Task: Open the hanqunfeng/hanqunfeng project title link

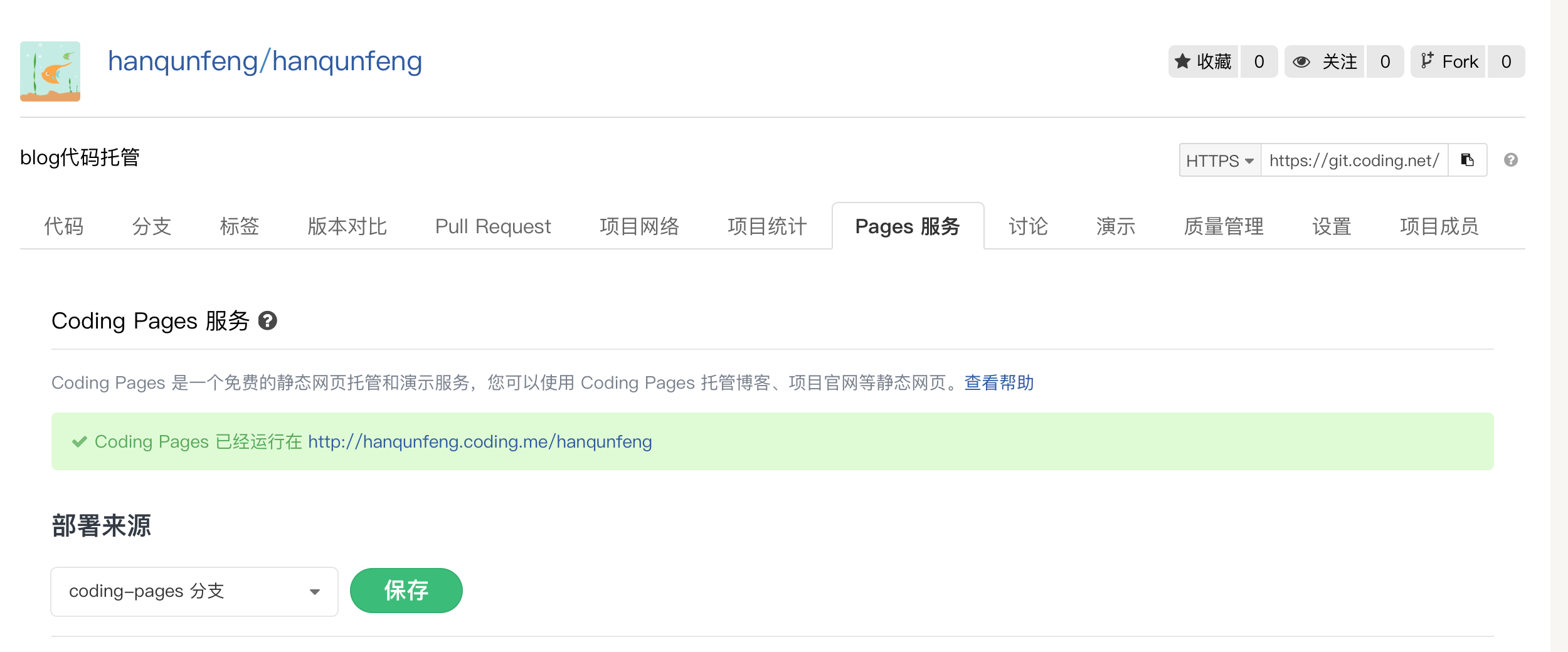Action: point(265,61)
